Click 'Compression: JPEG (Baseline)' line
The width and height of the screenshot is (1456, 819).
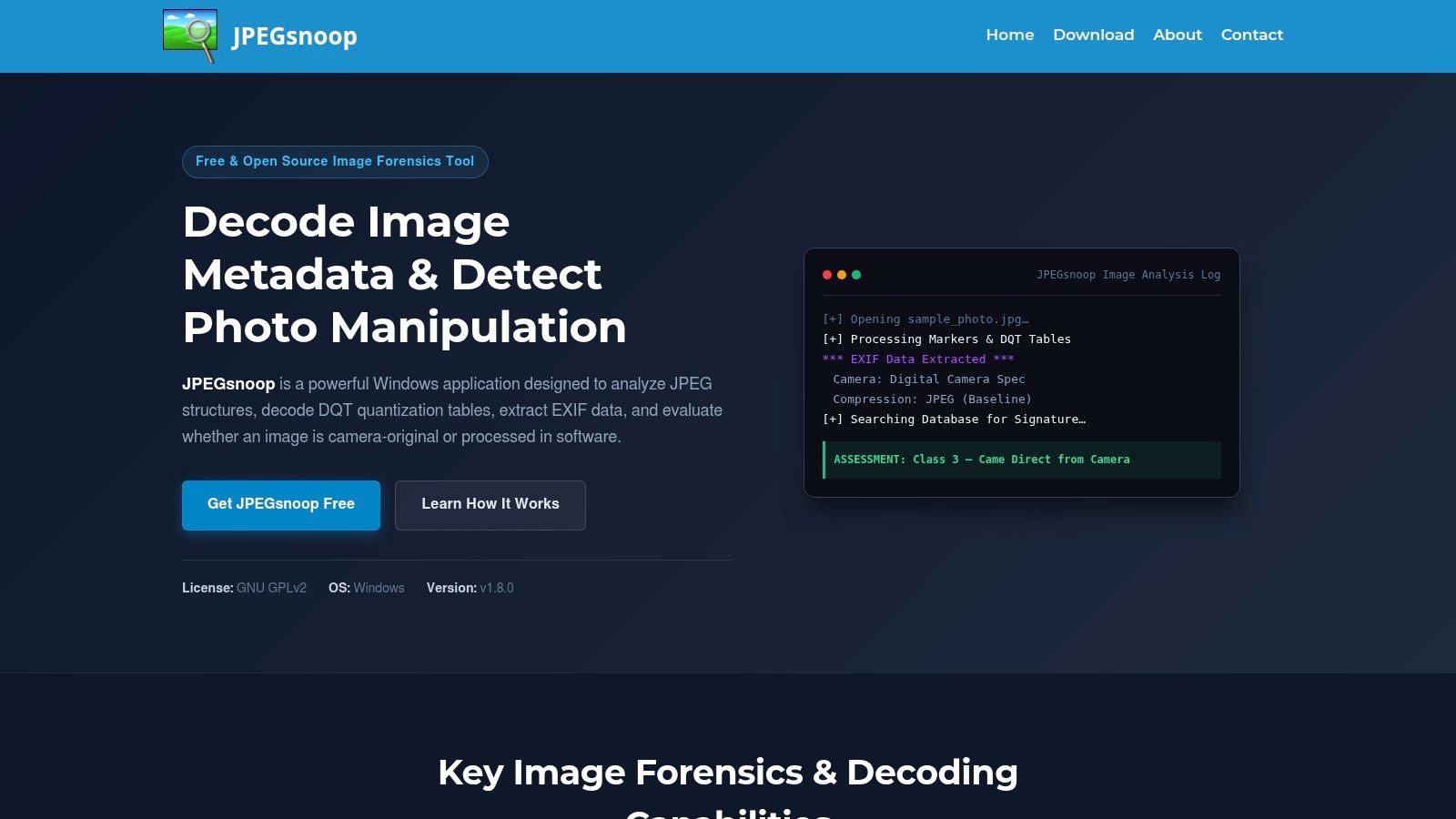click(933, 399)
